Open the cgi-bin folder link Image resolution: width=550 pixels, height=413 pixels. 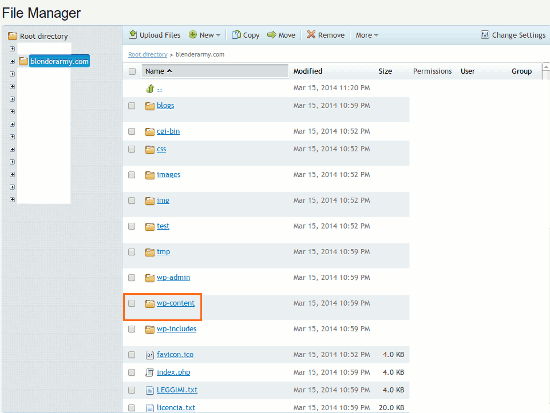pos(168,131)
